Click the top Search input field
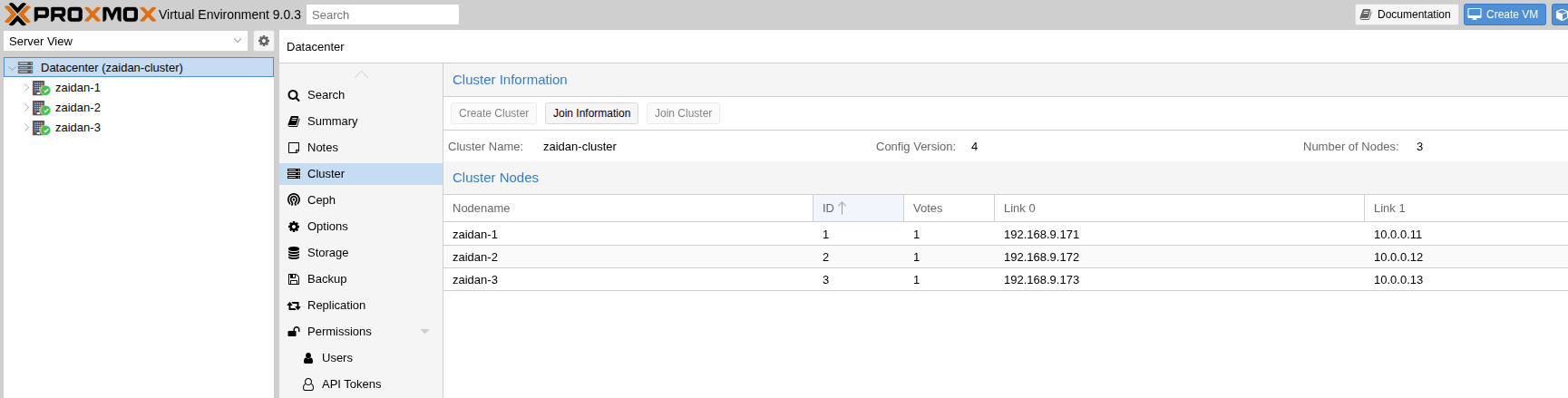 (382, 15)
